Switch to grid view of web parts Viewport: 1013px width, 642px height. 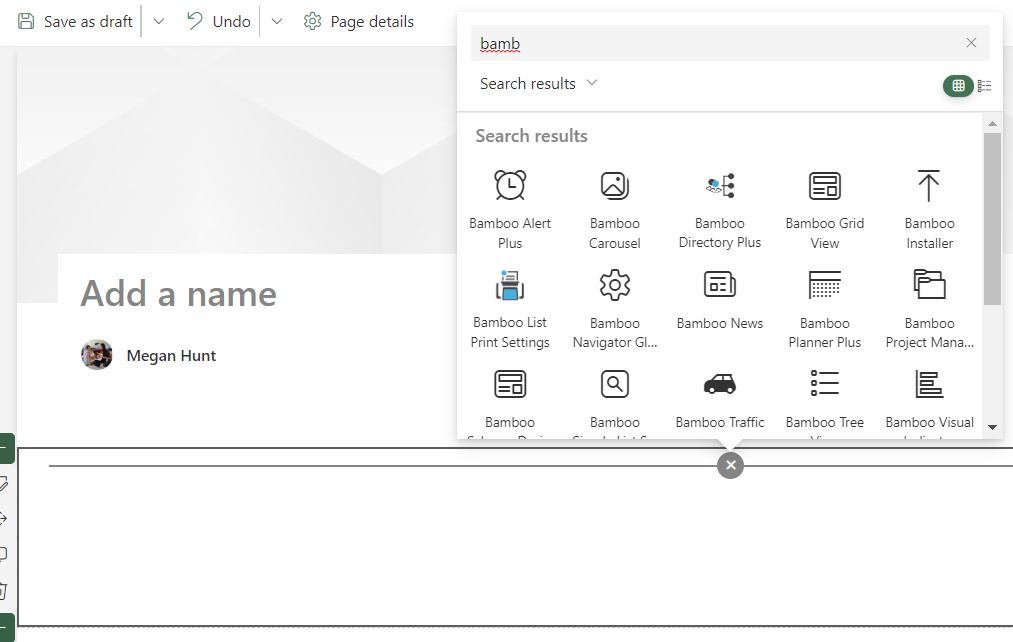coord(958,86)
